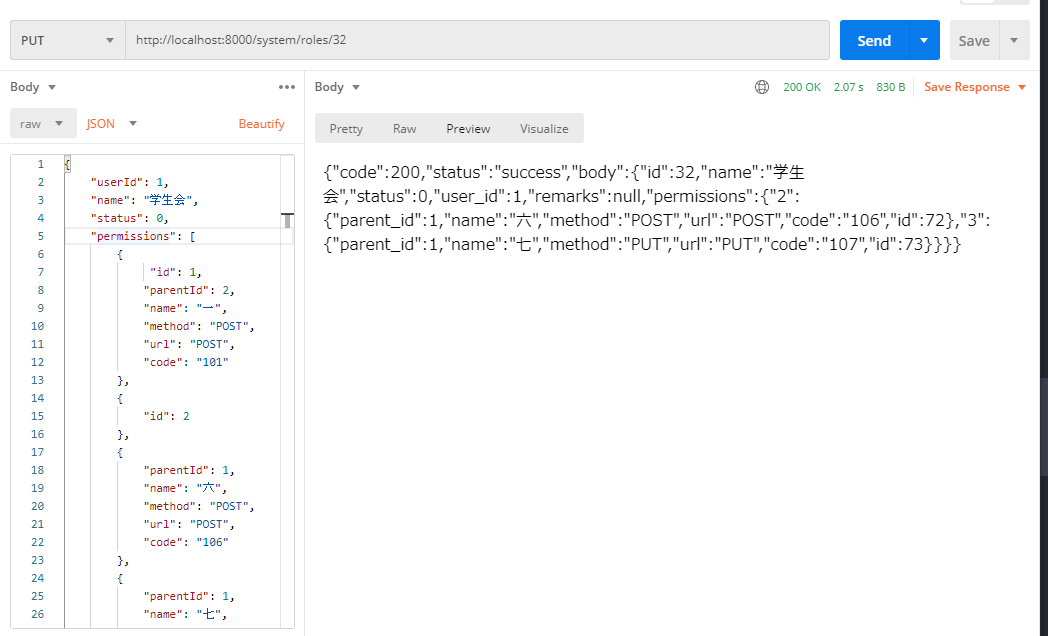Image resolution: width=1048 pixels, height=636 pixels.
Task: Click the editor scrollbar in request body
Action: [x=285, y=220]
